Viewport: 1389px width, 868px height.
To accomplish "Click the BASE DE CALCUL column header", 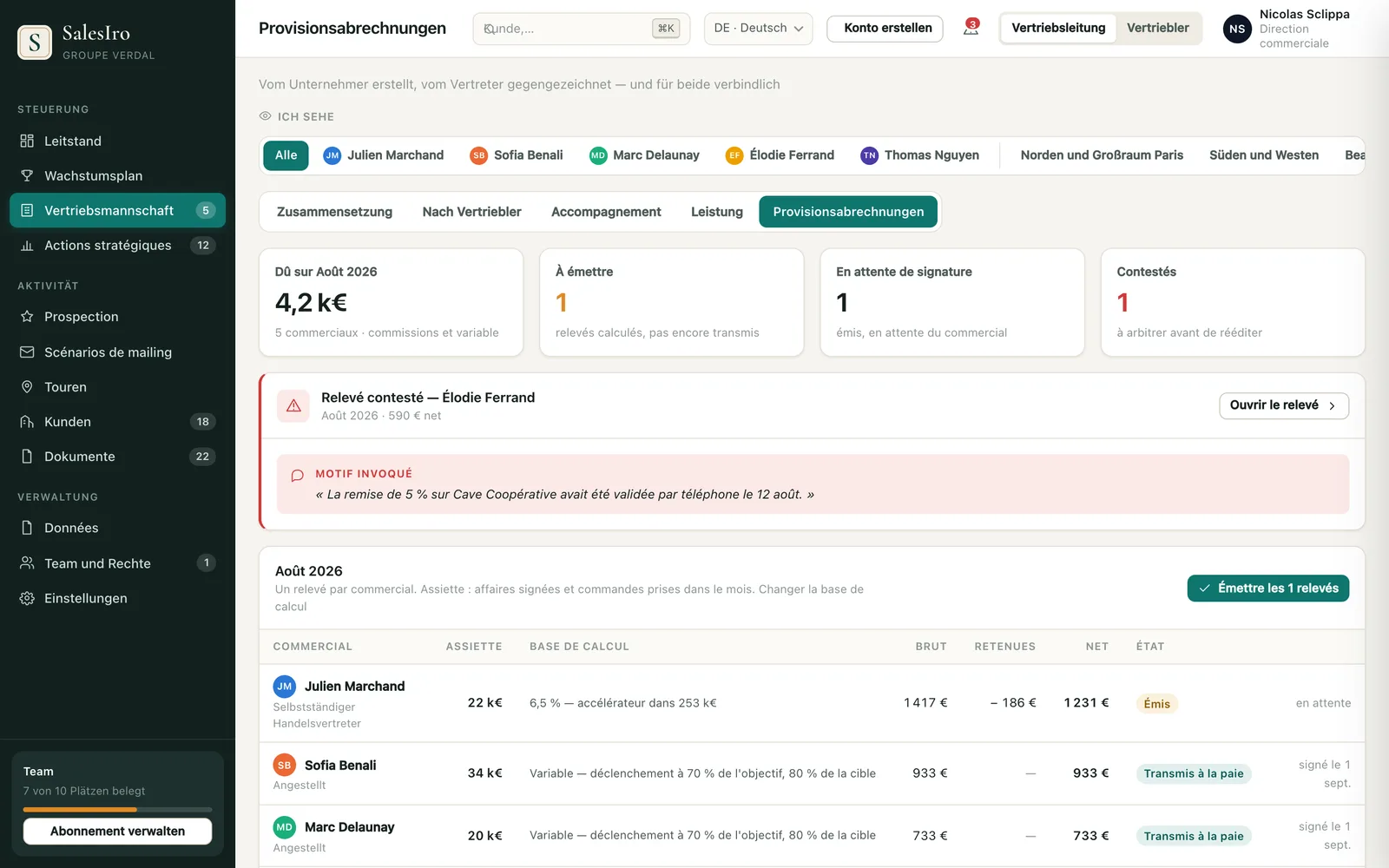I will point(579,647).
